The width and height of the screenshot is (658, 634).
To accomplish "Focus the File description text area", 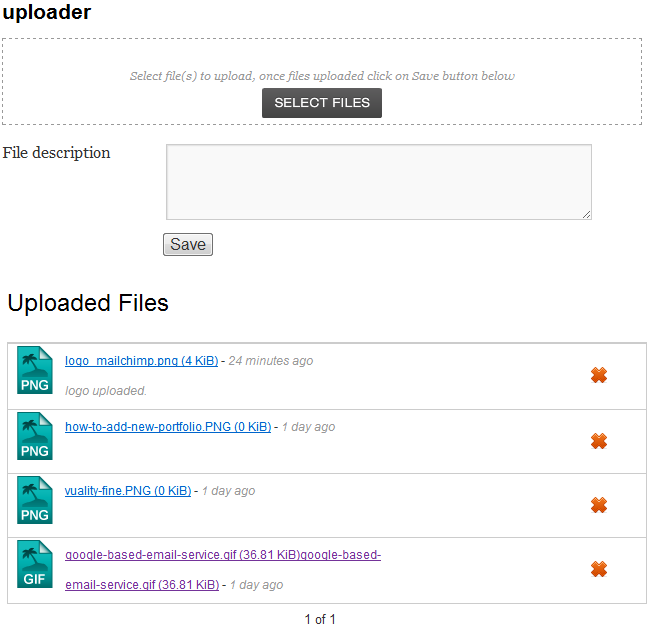I will pos(379,182).
